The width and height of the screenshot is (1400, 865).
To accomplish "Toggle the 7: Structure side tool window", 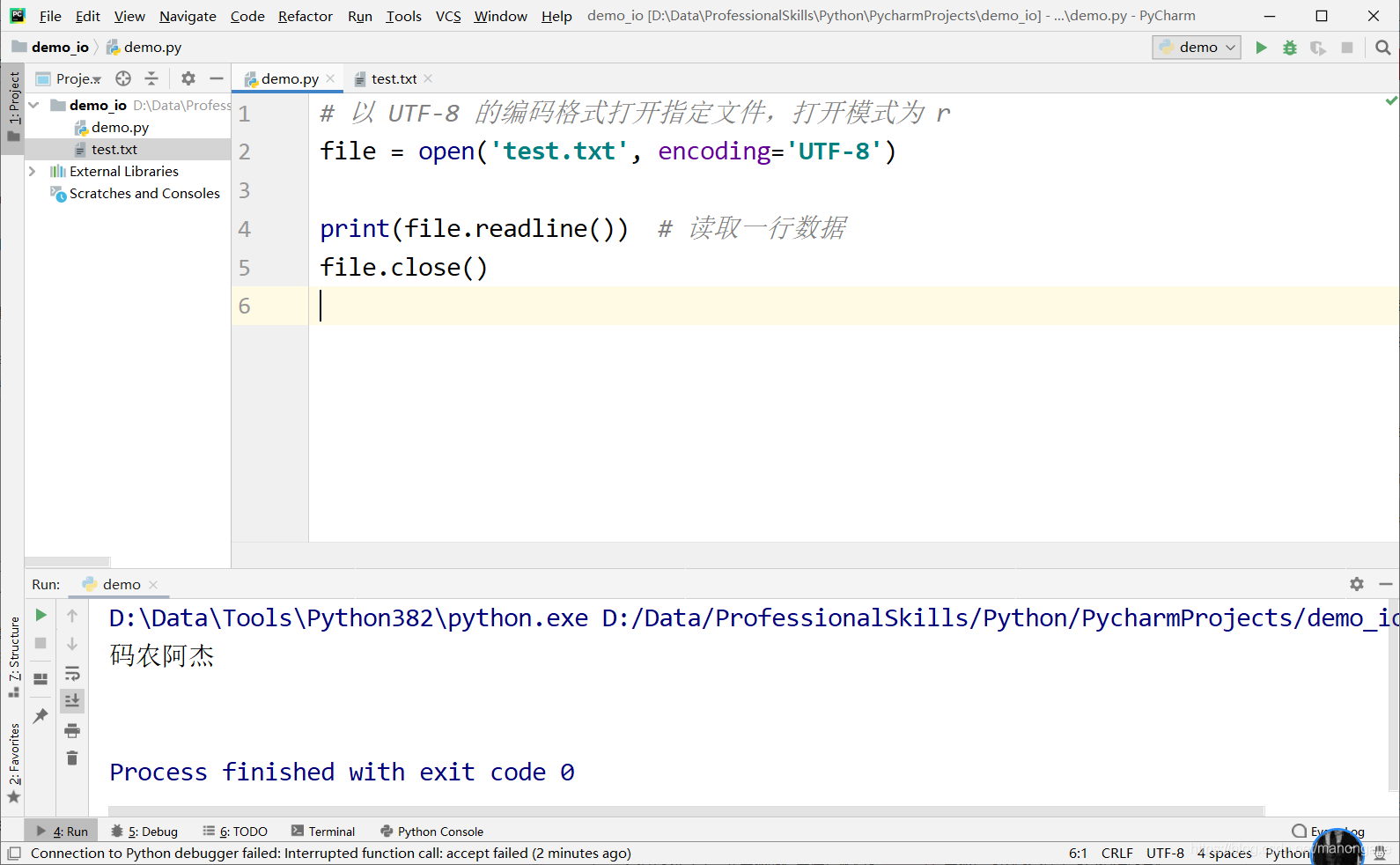I will tap(13, 656).
